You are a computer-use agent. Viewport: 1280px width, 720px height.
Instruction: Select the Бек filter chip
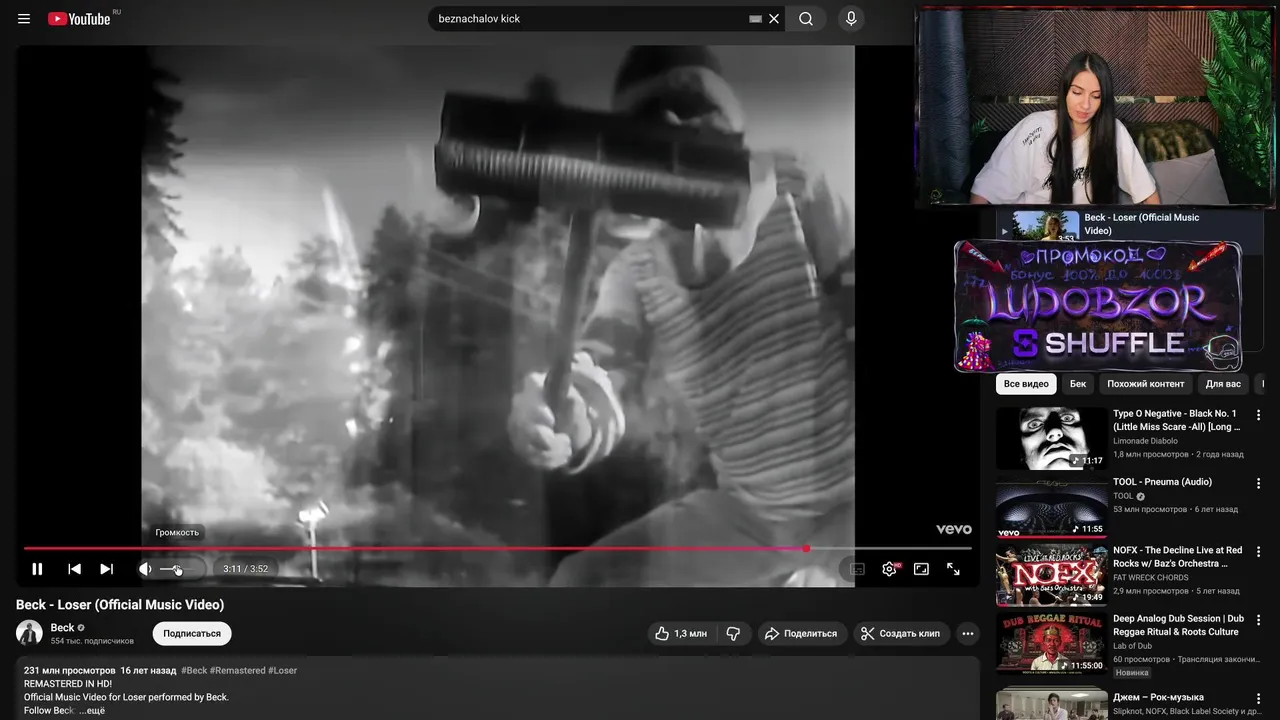(1078, 384)
